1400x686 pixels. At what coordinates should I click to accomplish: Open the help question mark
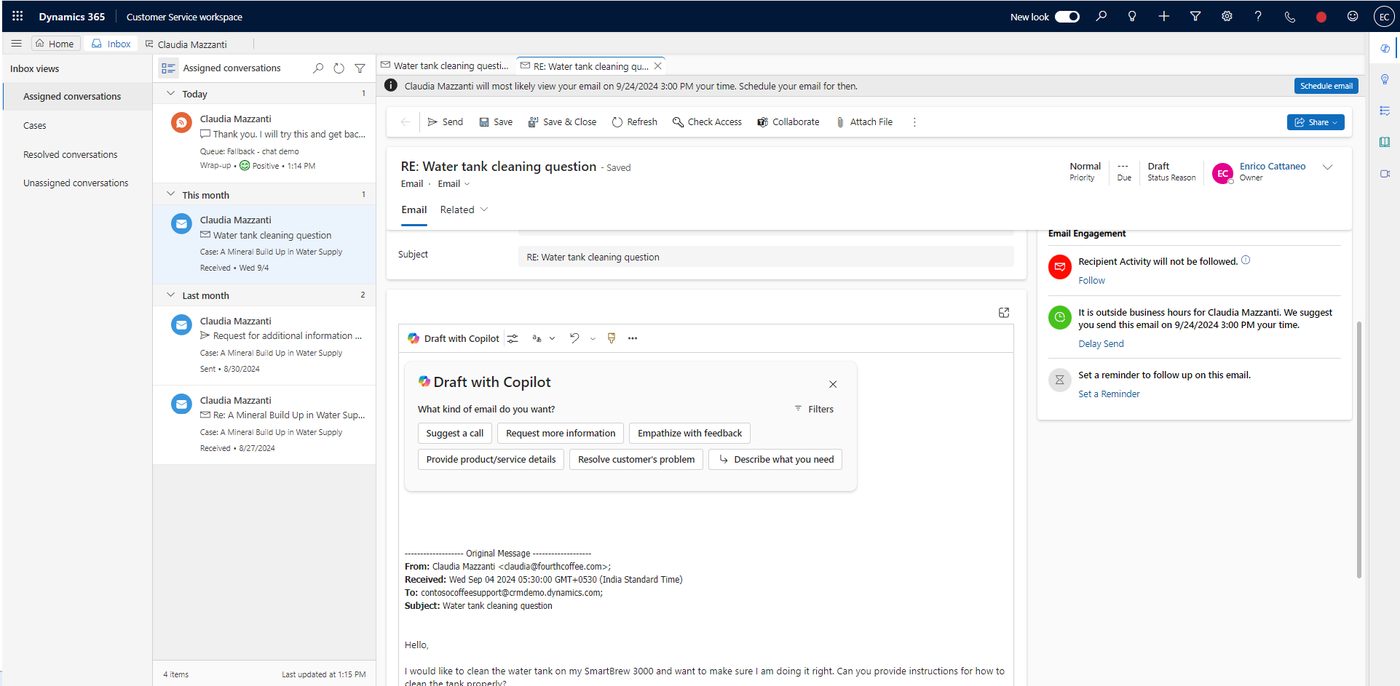(x=1258, y=16)
